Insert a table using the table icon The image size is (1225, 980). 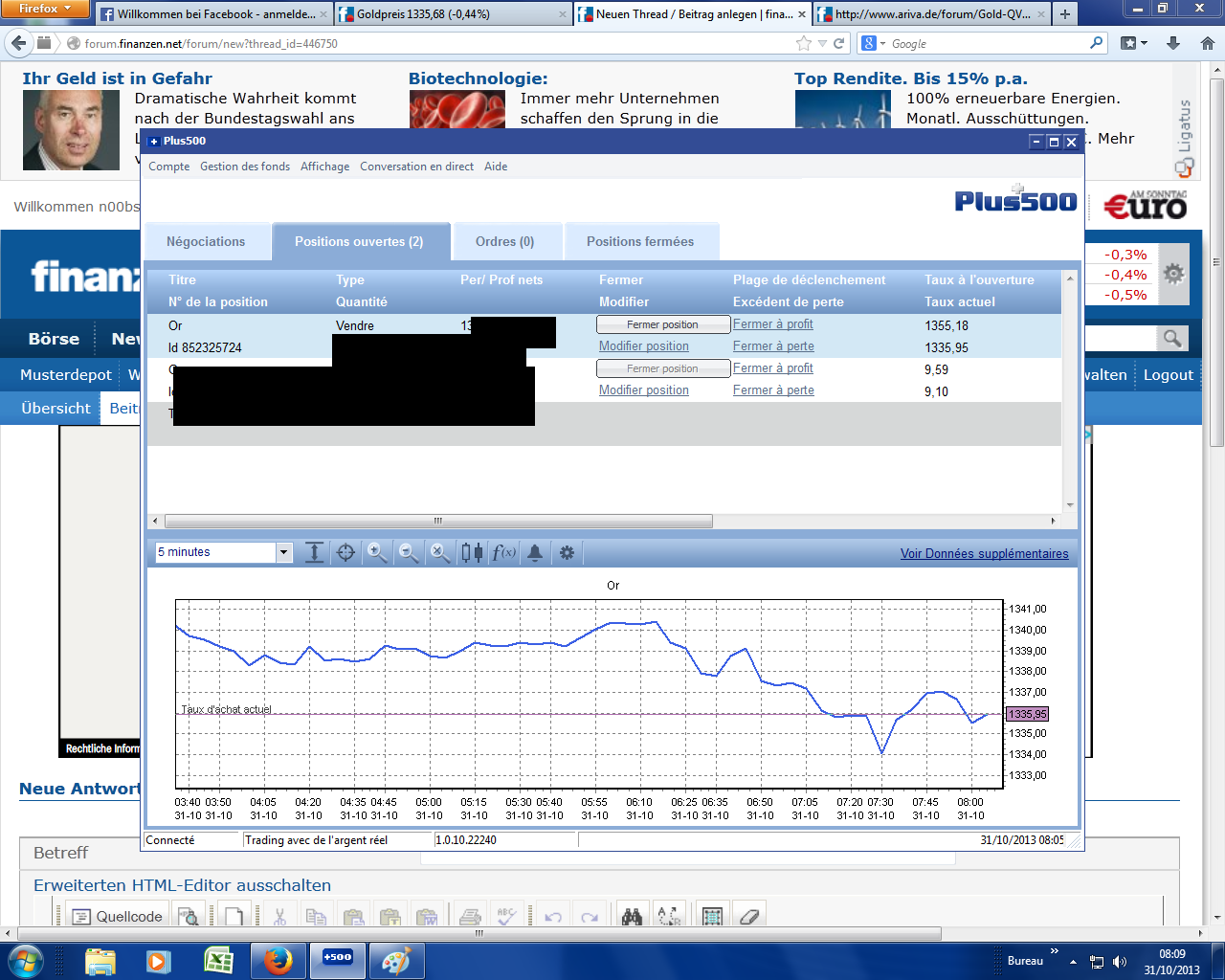712,914
